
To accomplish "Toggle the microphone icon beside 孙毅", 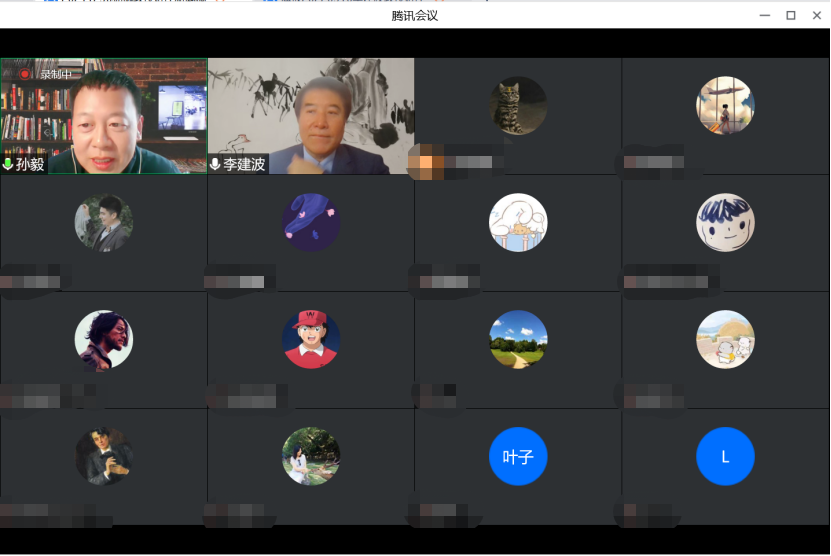I will (x=8, y=164).
